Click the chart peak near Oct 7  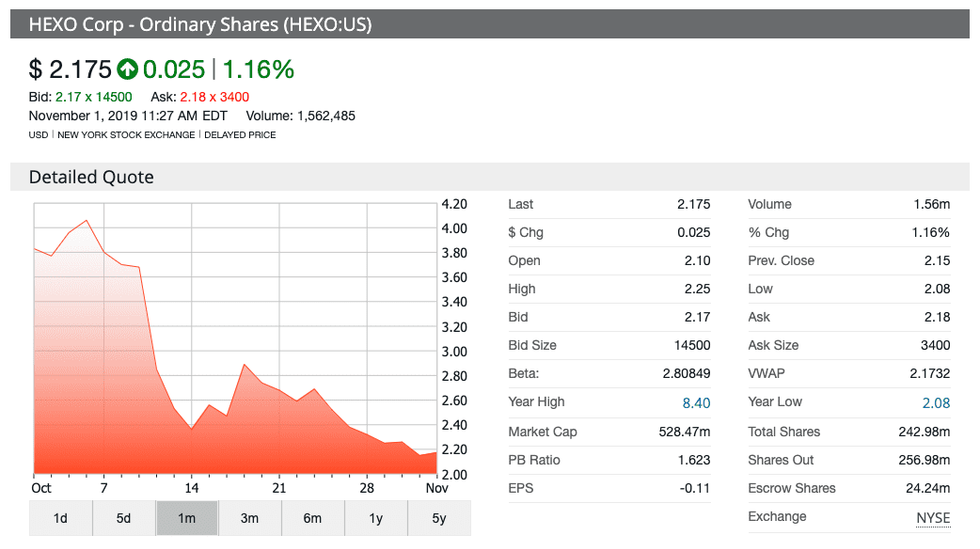(x=87, y=220)
